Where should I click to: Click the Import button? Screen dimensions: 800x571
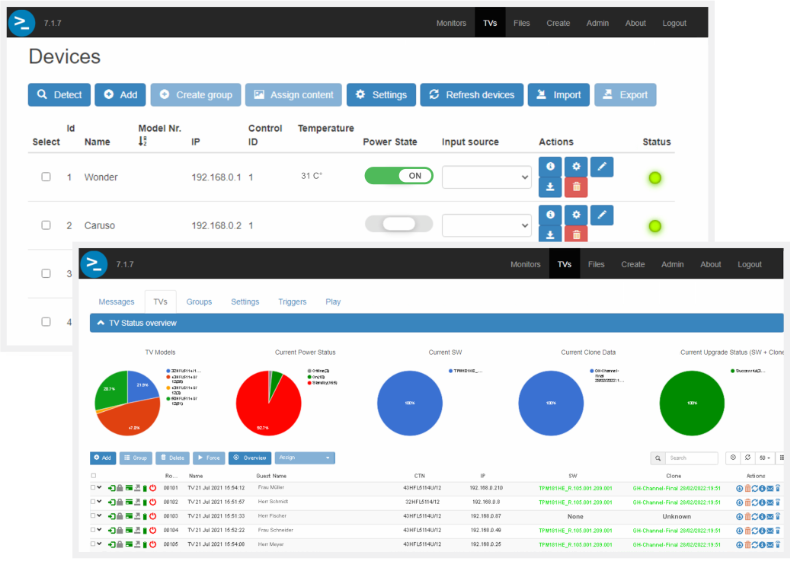pyautogui.click(x=559, y=94)
